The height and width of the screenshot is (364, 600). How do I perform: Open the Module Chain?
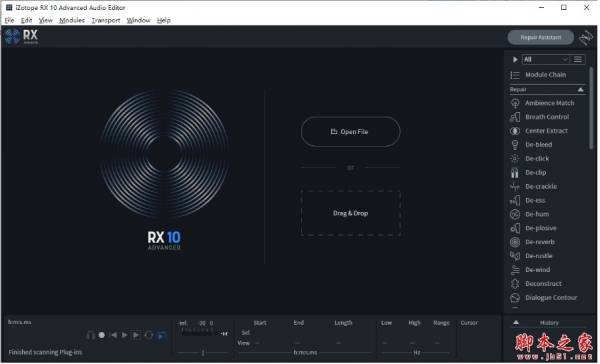tap(539, 75)
